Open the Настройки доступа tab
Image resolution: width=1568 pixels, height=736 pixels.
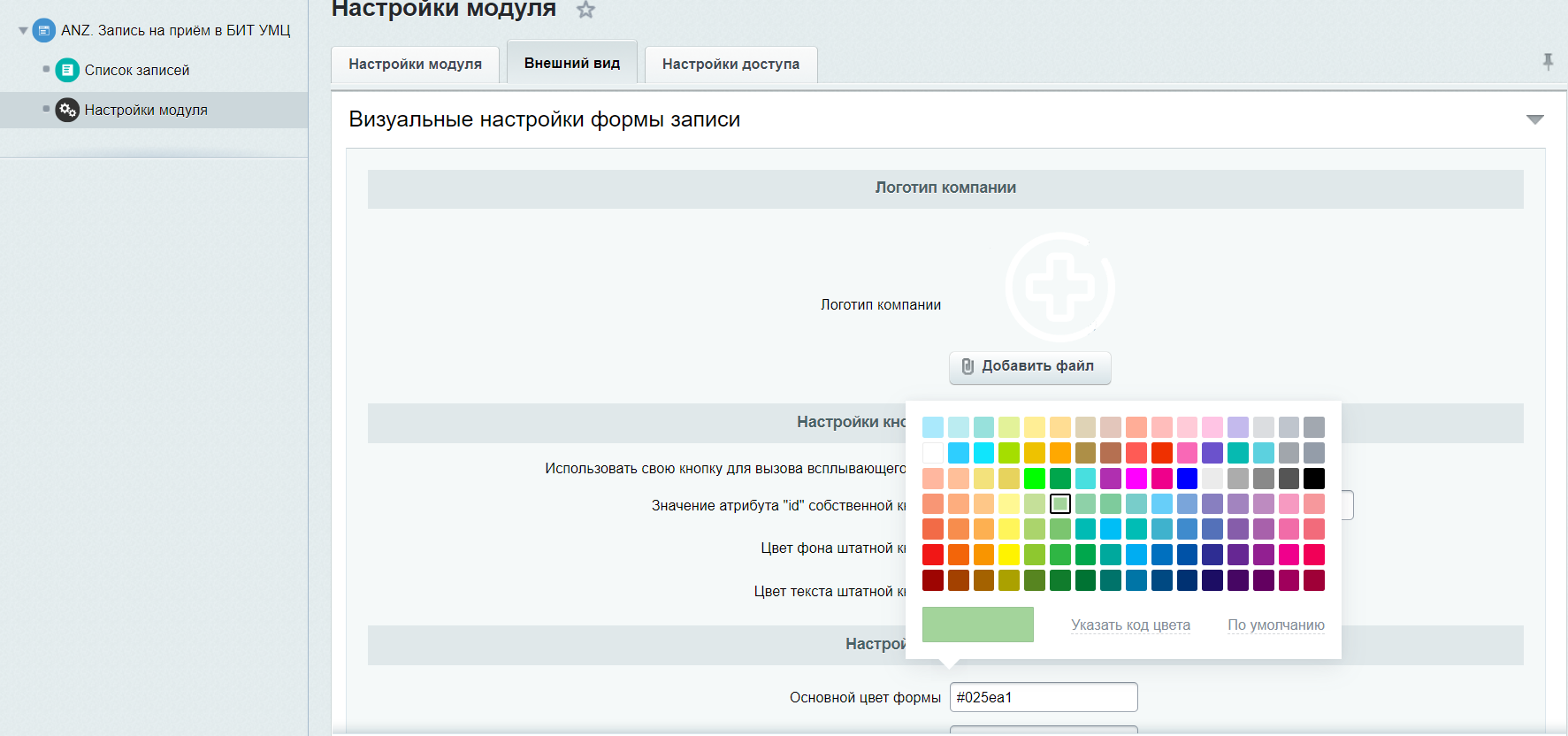point(730,64)
